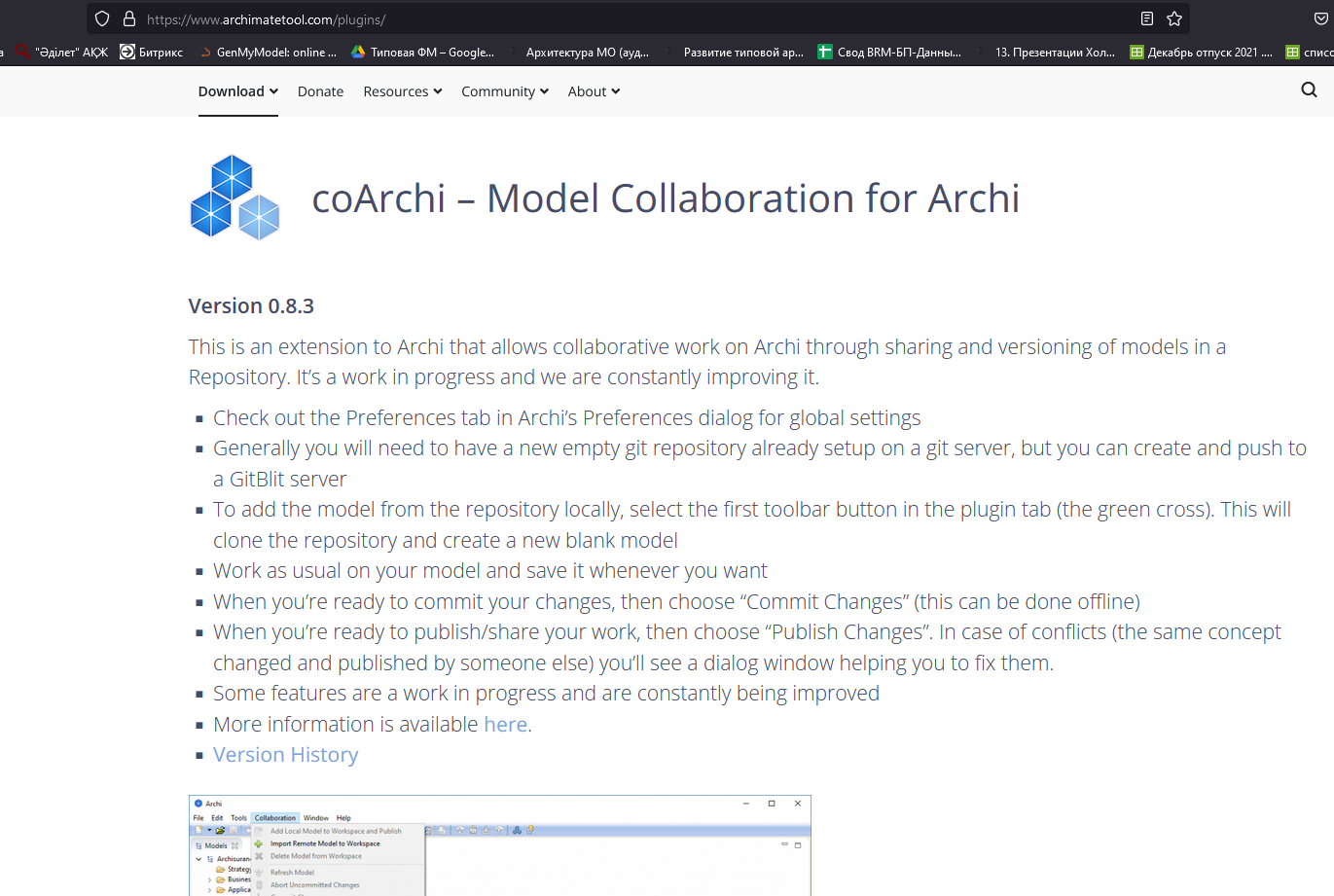Click the "Check out the Preferences tab" bullet
This screenshot has width=1334, height=896.
(567, 418)
